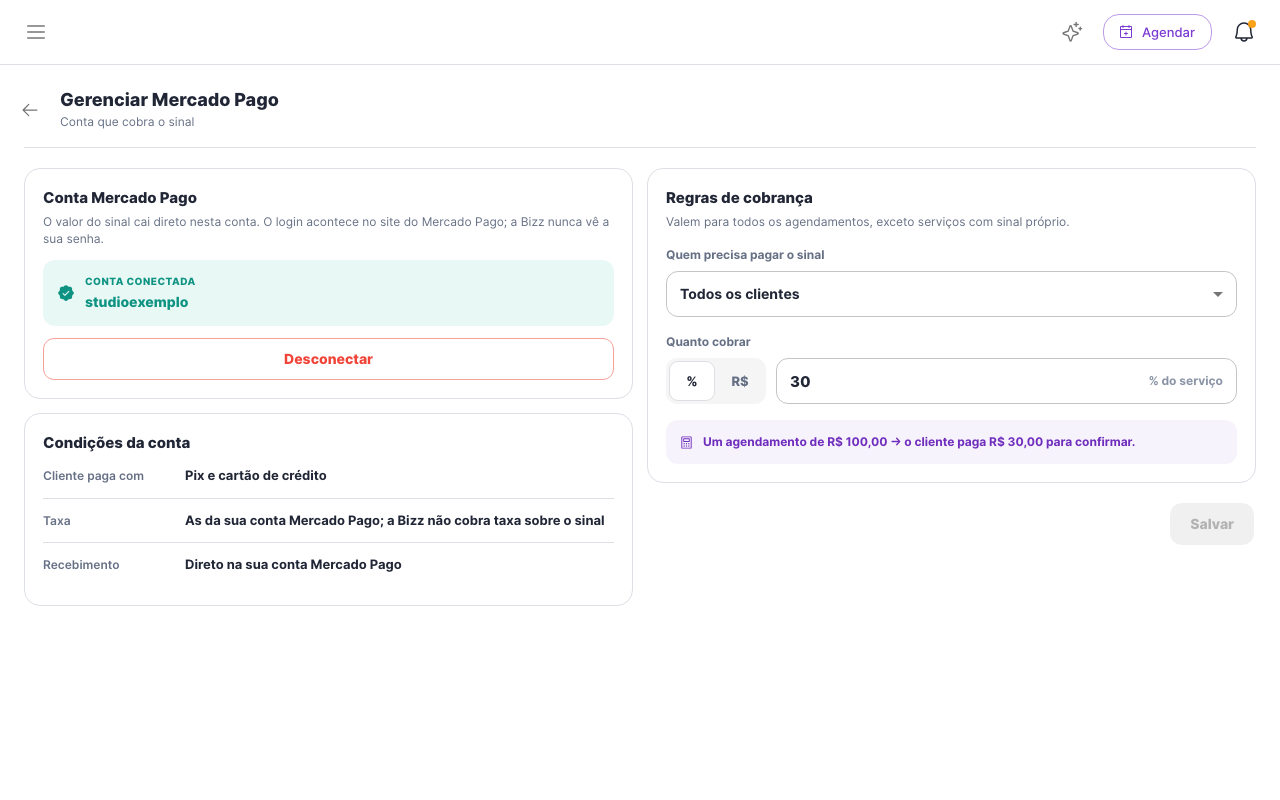The width and height of the screenshot is (1280, 800).
Task: Switch charge type to percentage (%)
Action: point(692,381)
